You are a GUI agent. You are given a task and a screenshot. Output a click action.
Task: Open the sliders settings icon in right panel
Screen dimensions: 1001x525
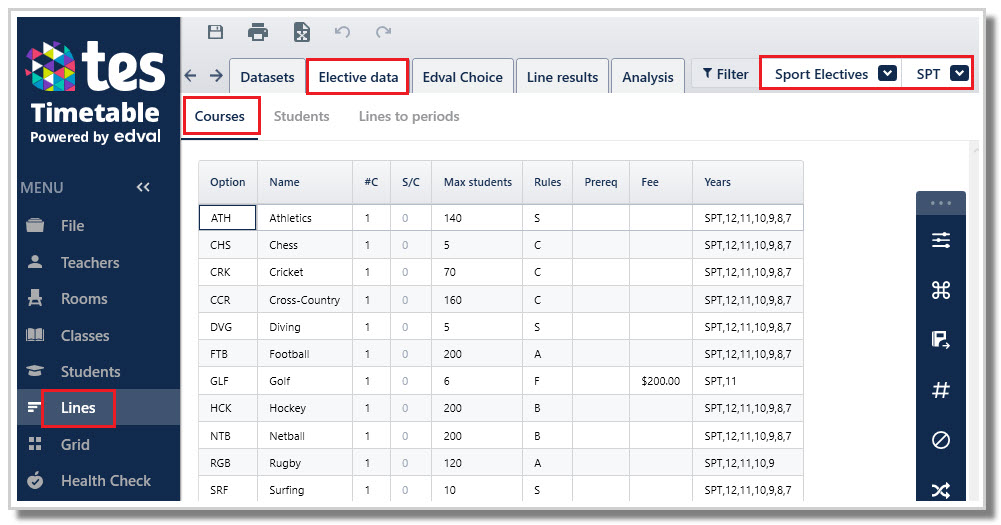[940, 240]
